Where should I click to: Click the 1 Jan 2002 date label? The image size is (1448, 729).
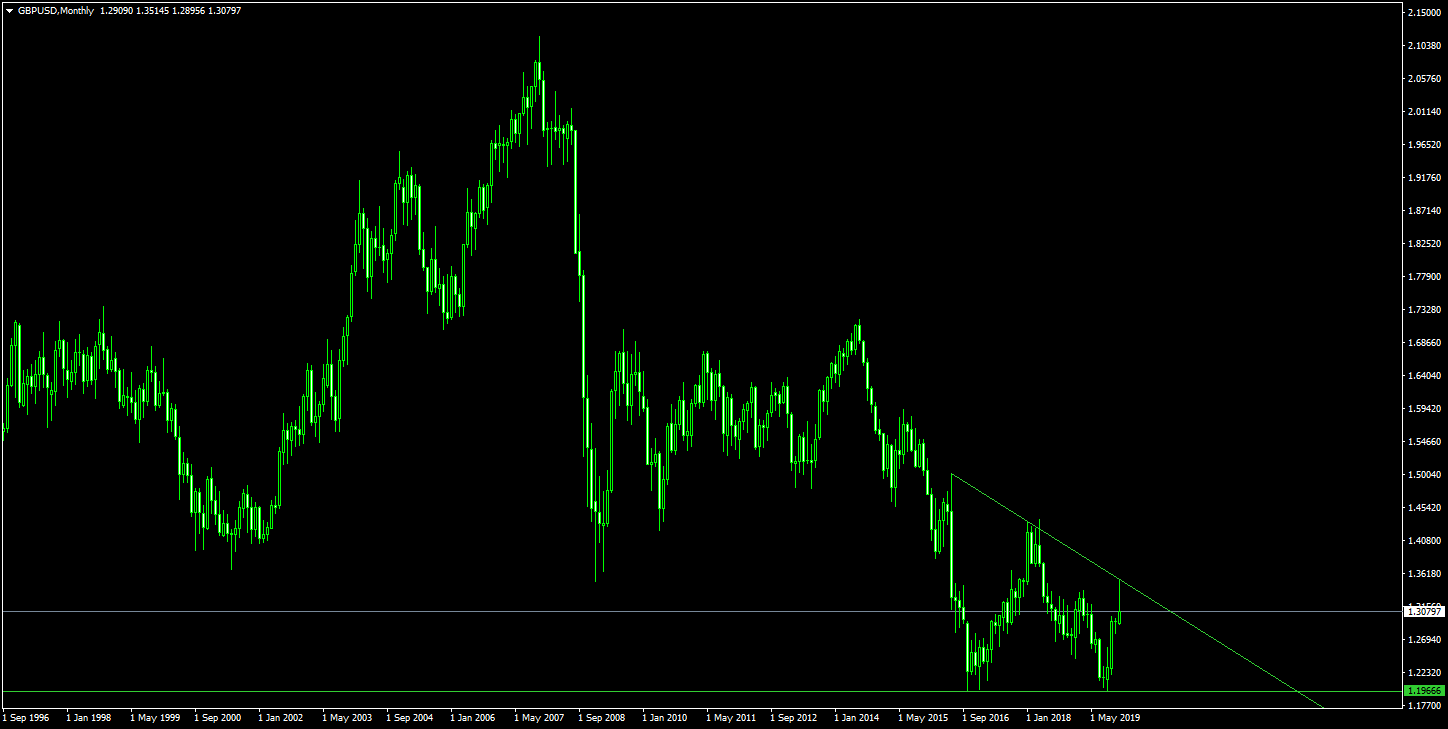pyautogui.click(x=282, y=718)
